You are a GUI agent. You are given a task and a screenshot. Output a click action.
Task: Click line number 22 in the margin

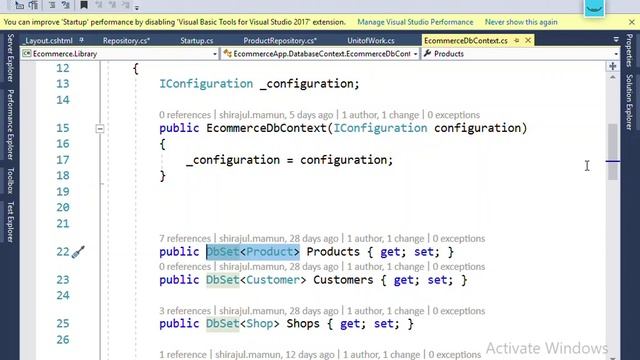pos(63,252)
